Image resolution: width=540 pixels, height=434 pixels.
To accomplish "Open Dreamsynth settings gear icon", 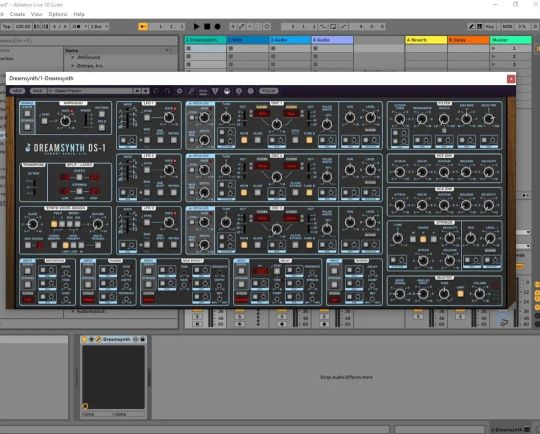I will pyautogui.click(x=179, y=91).
